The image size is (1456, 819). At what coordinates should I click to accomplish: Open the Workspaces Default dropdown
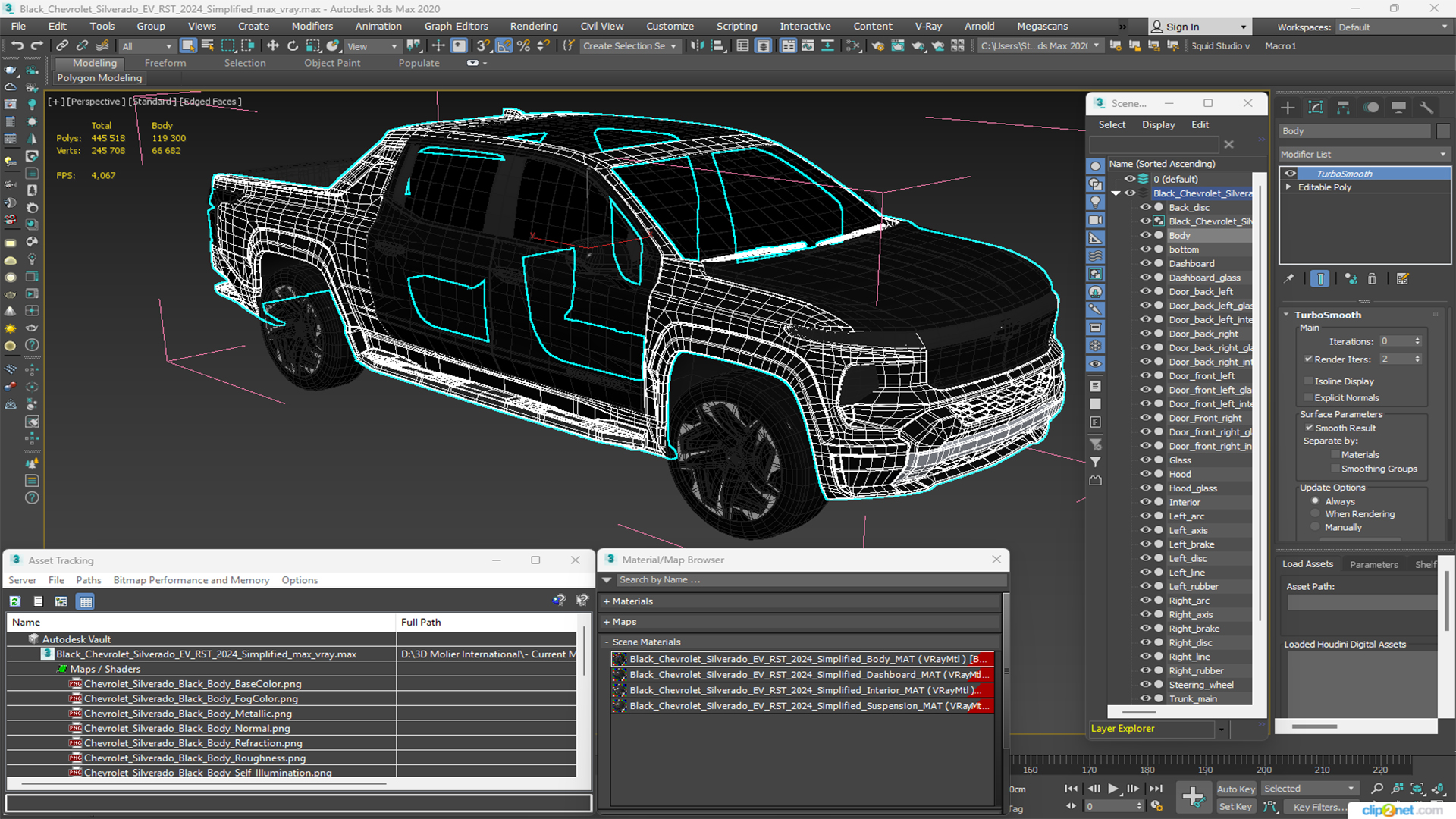[1392, 27]
